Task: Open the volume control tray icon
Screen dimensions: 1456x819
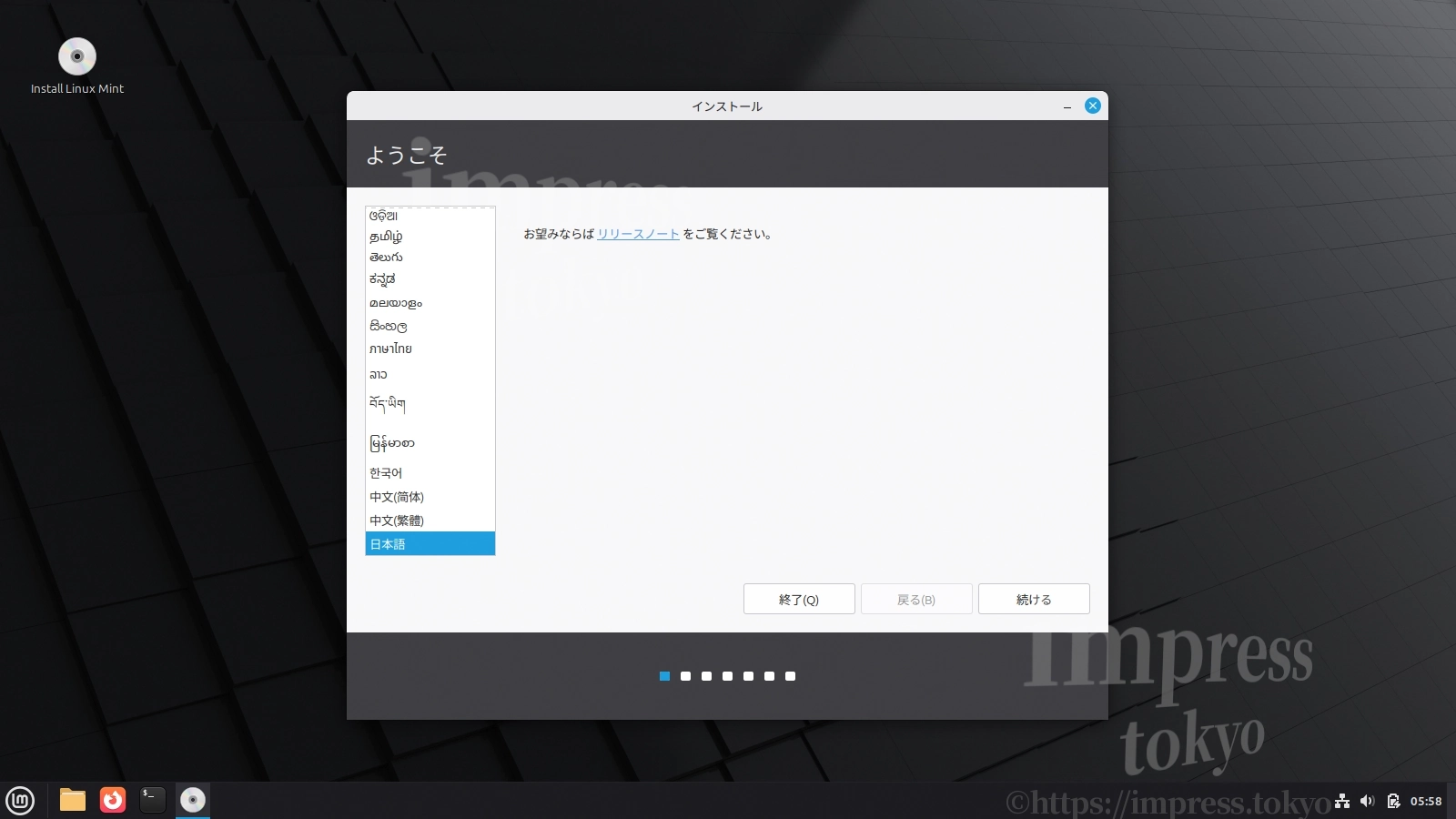Action: pos(1367,801)
